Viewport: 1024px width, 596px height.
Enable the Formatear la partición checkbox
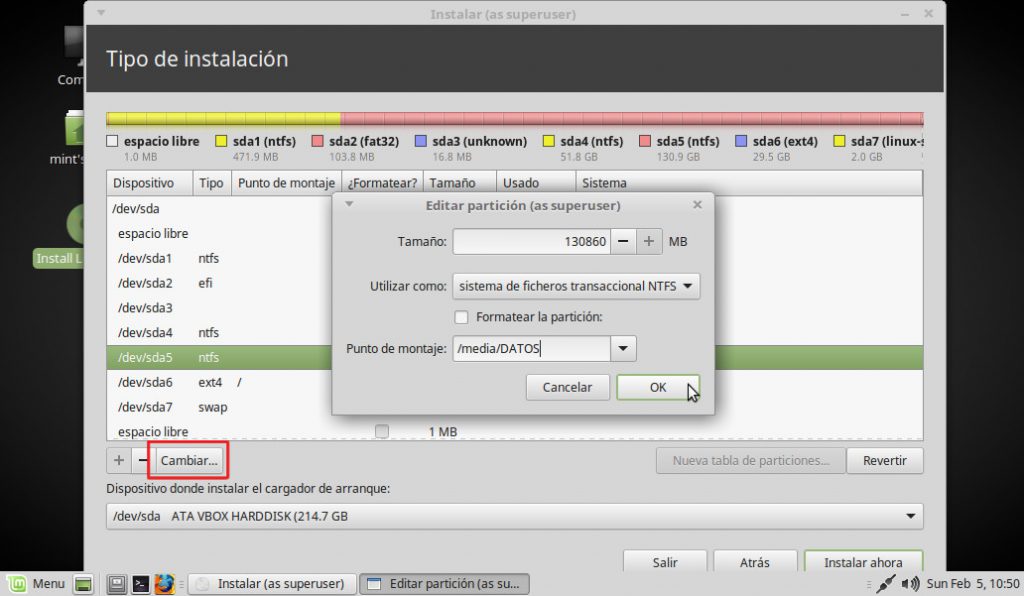click(461, 317)
